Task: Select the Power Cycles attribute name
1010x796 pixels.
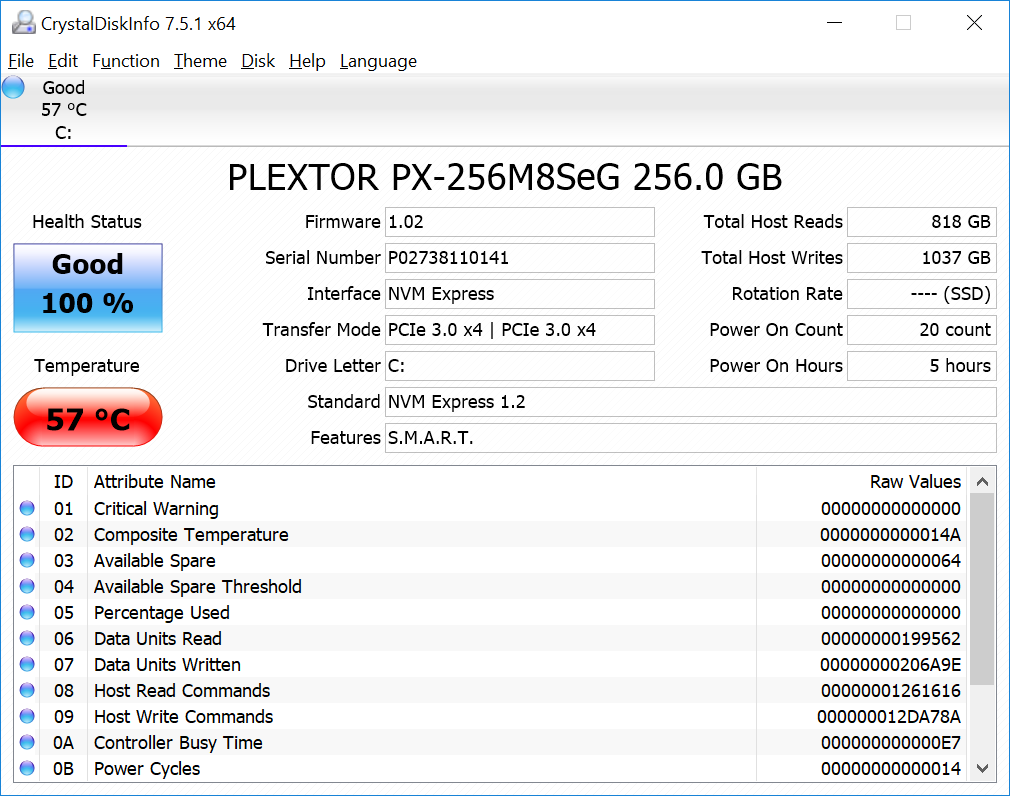Action: coord(147,769)
